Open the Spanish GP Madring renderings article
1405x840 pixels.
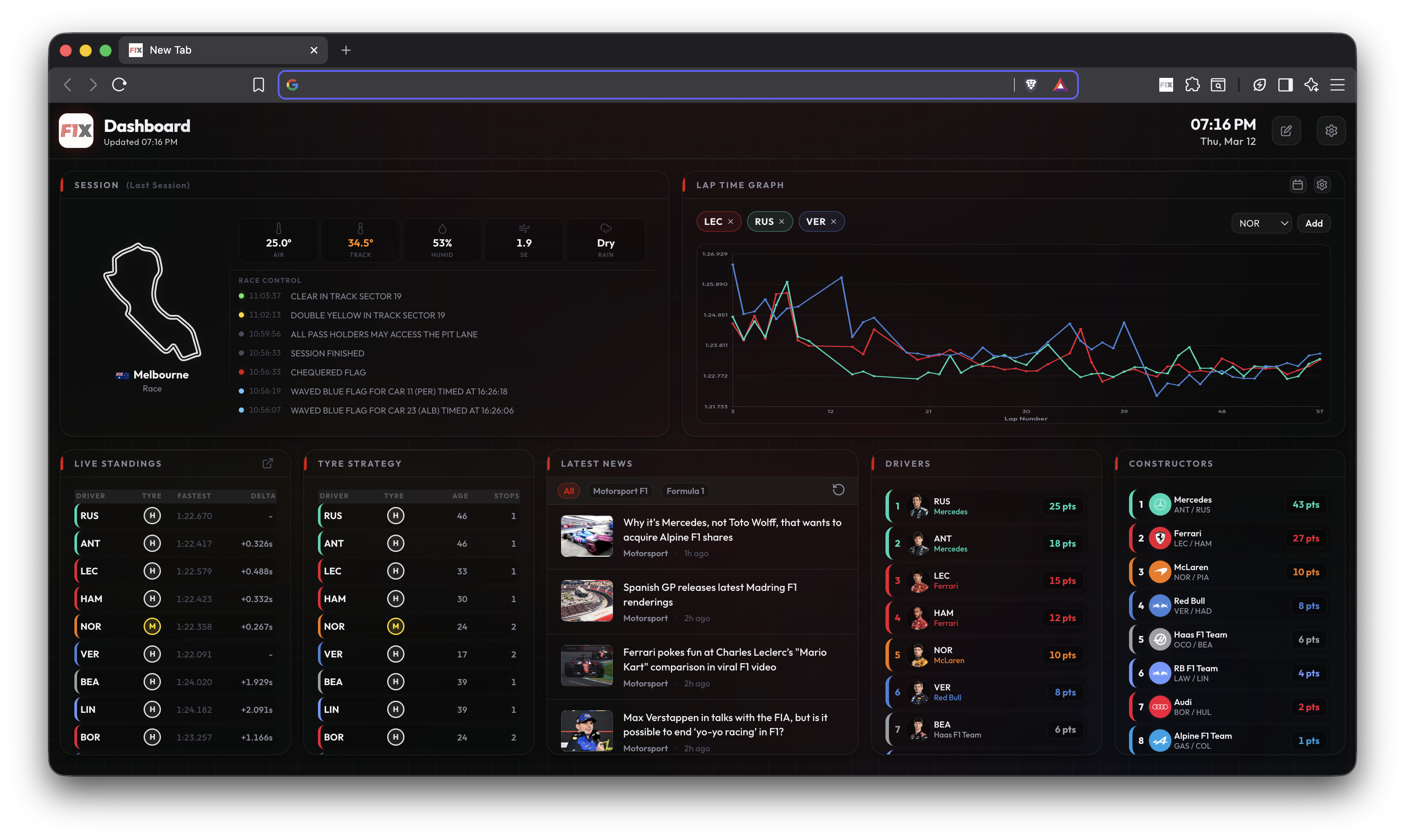[x=709, y=594]
